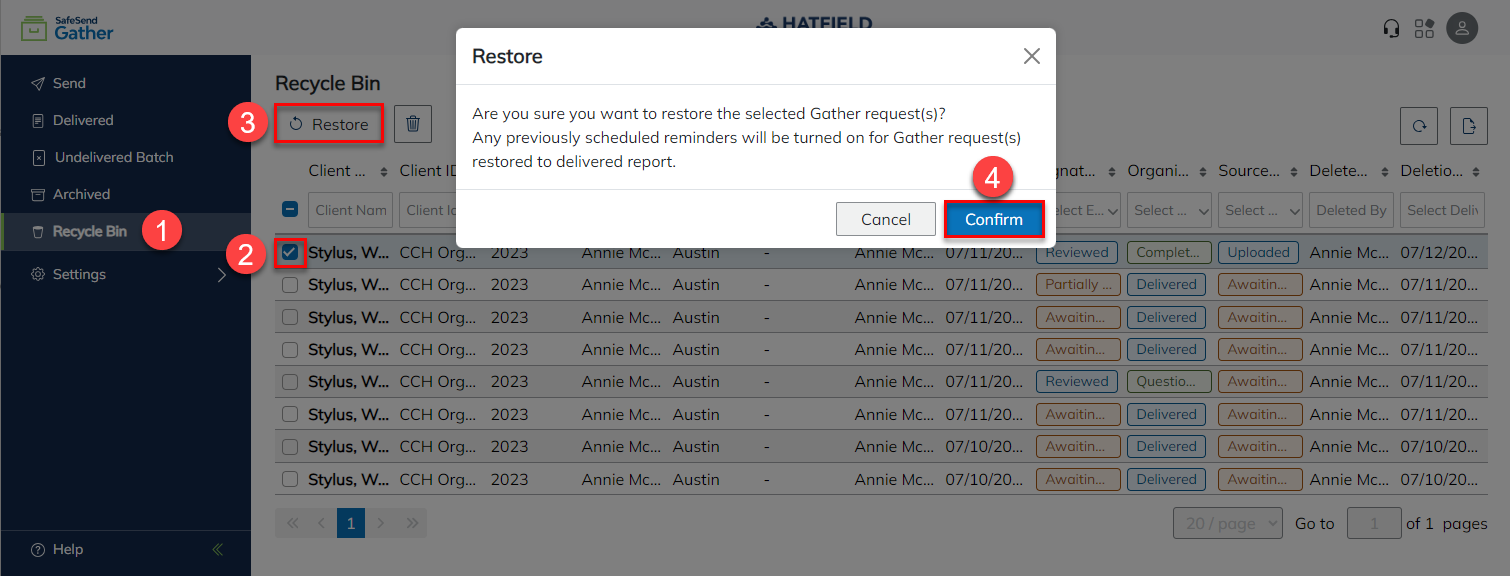
Task: Select the Restore icon in Recycle Bin toolbar
Action: (x=328, y=123)
